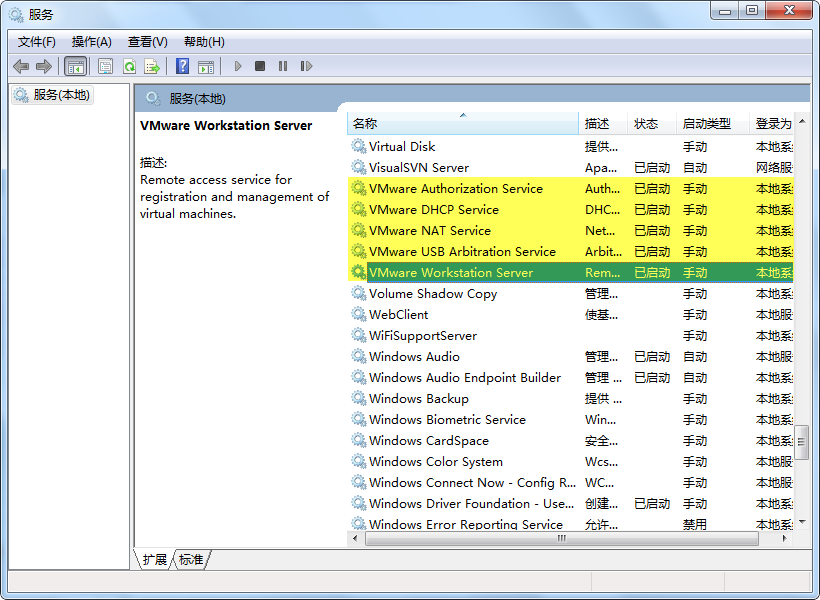Screen dimensions: 820x600
Task: Toggle the show/hide console tree icon
Action: coord(75,66)
